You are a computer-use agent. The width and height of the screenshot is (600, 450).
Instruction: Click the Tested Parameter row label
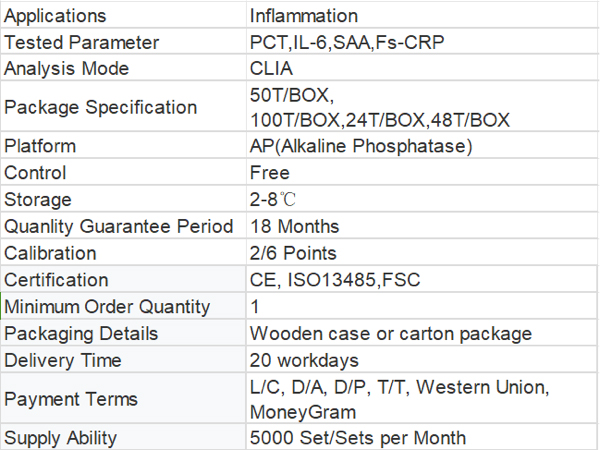coord(82,43)
